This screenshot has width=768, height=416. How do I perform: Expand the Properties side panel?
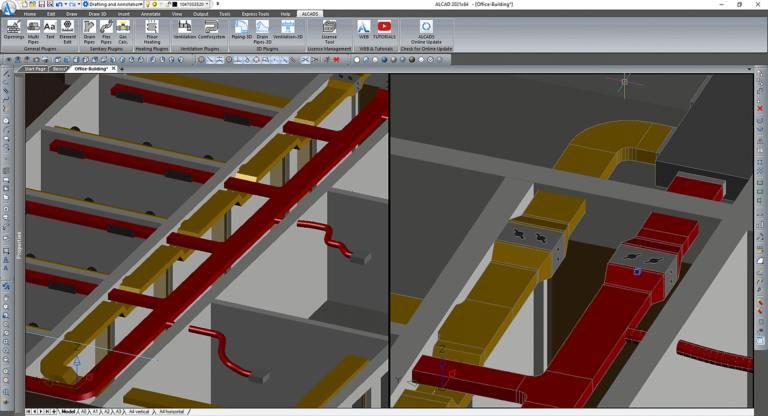click(19, 245)
